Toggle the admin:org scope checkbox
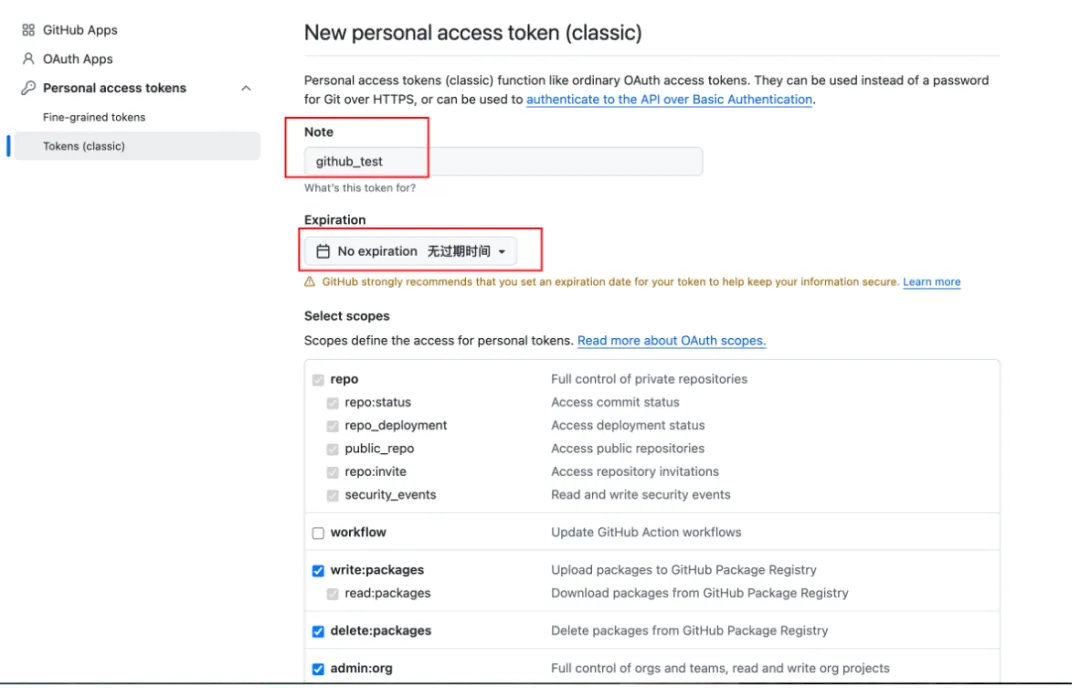 [x=318, y=669]
